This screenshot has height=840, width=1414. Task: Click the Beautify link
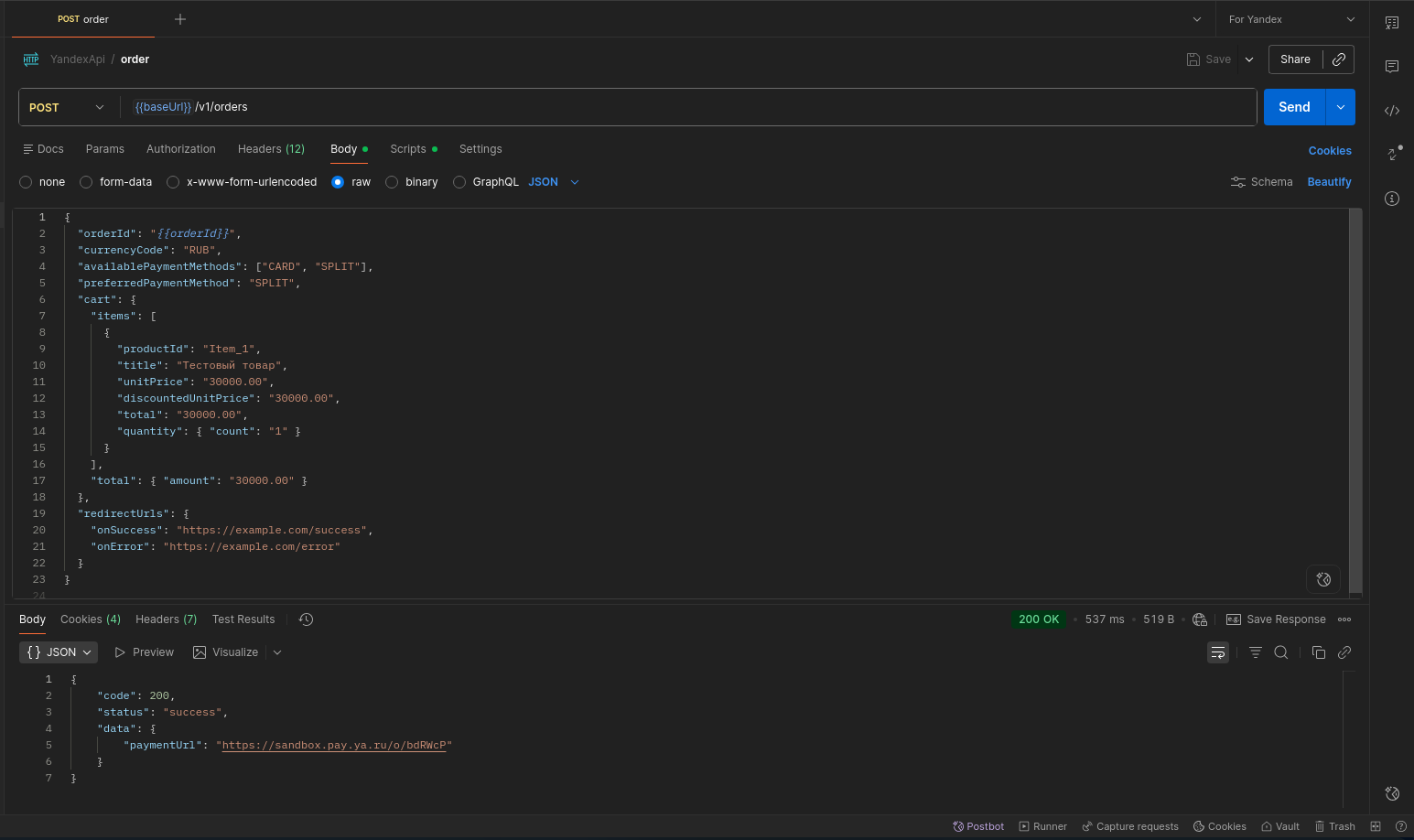tap(1329, 182)
